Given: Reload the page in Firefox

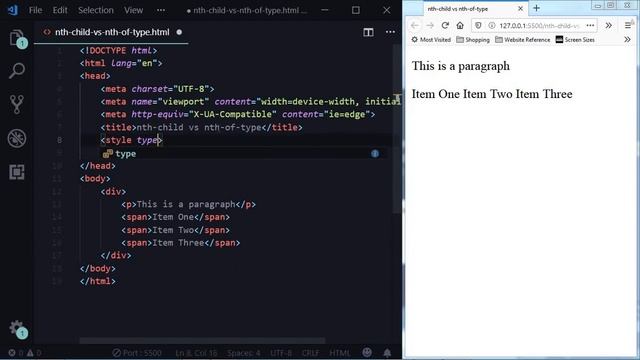Looking at the screenshot, I should click(x=445, y=25).
